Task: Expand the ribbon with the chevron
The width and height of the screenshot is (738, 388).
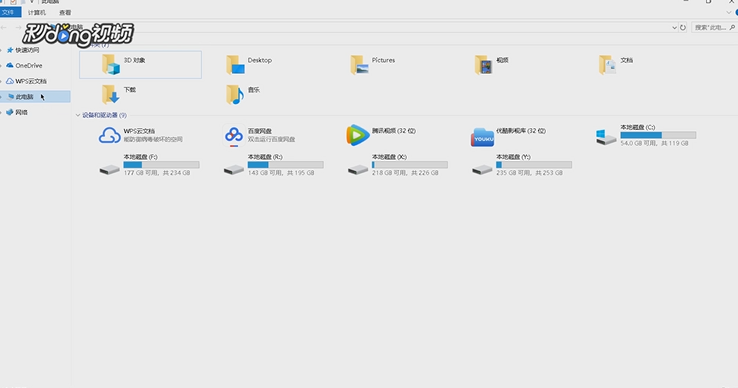Action: (729, 12)
